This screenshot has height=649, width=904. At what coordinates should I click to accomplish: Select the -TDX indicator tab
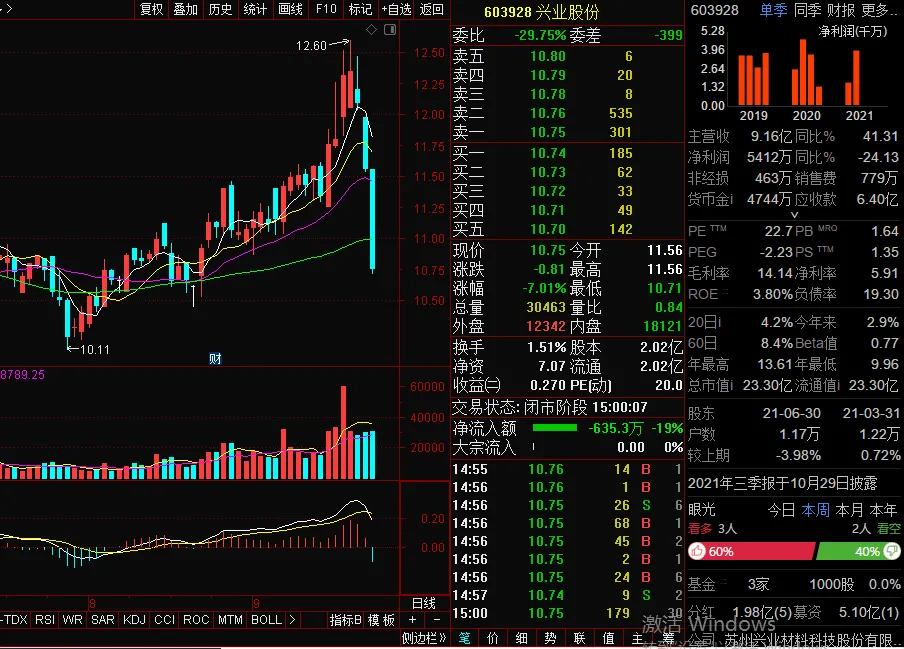click(14, 620)
